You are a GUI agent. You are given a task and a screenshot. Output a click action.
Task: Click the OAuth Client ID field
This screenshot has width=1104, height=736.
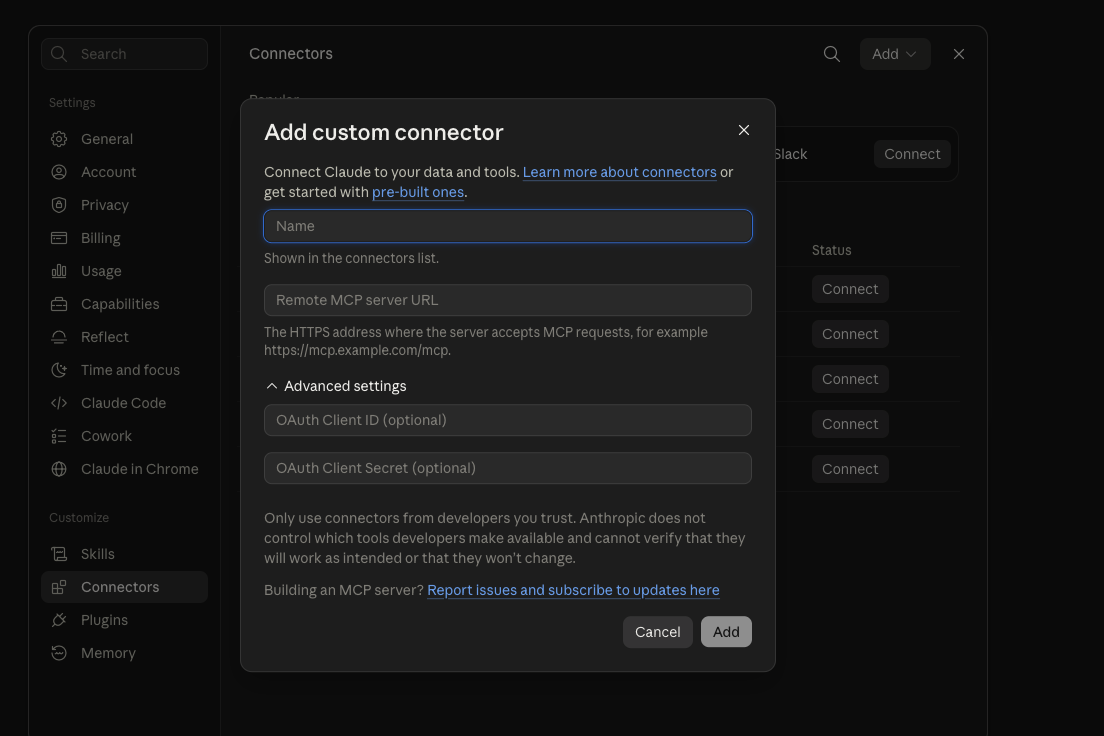(508, 420)
